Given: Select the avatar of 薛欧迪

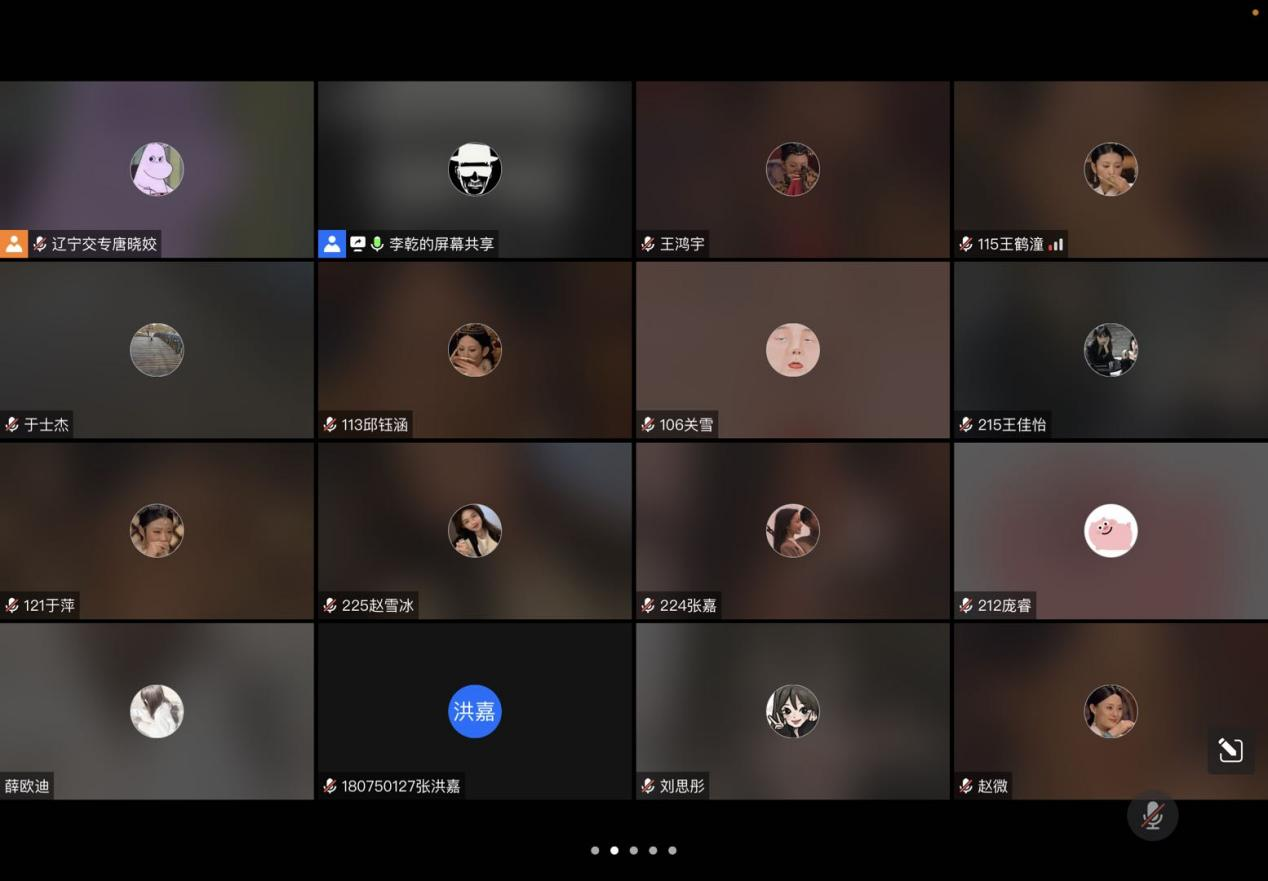Looking at the screenshot, I should [157, 712].
